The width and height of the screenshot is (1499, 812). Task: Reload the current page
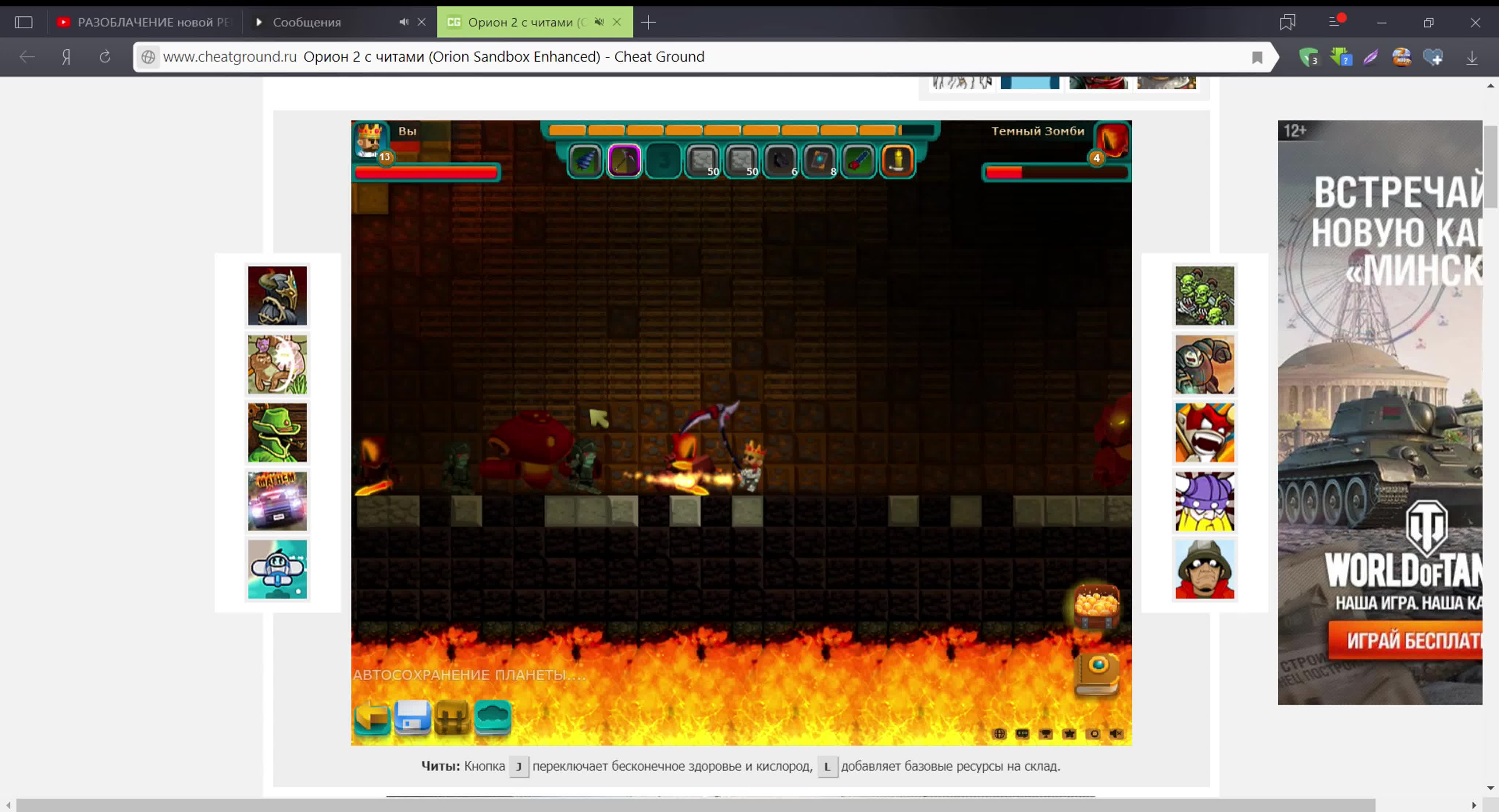[105, 57]
